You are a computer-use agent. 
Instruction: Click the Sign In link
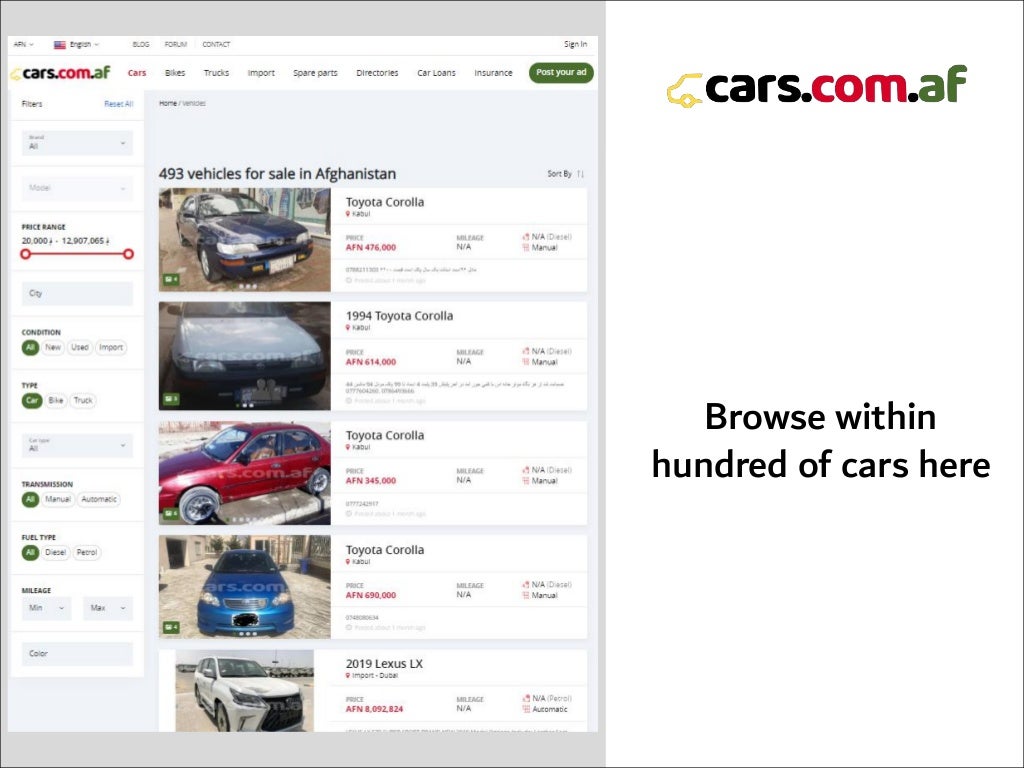575,44
